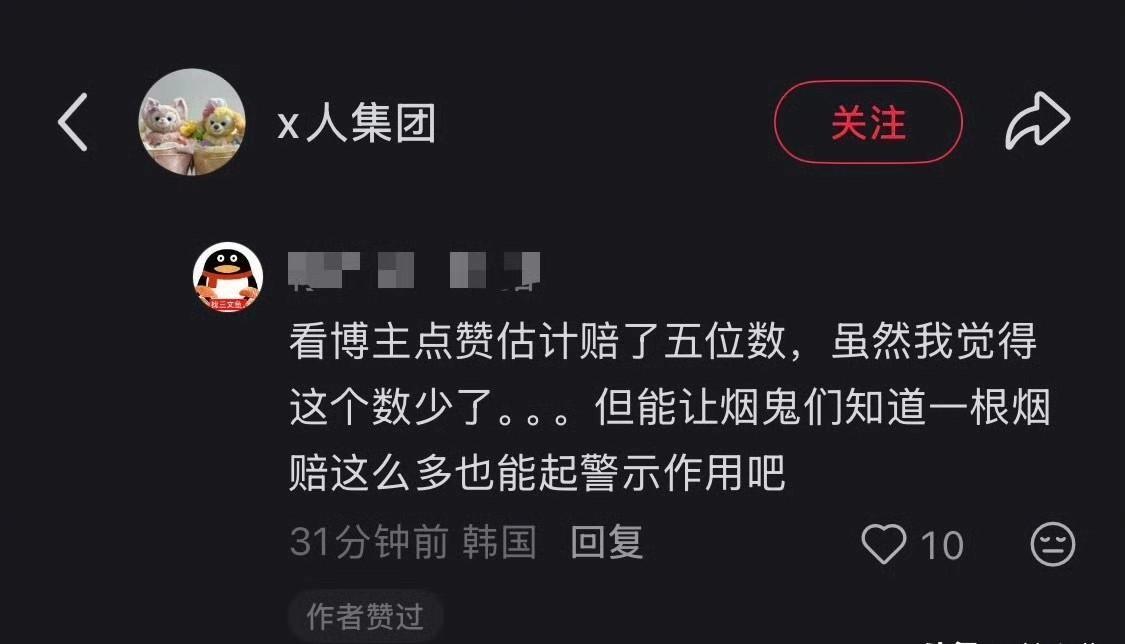Like the comment with the heart icon
The width and height of the screenshot is (1125, 644).
[883, 544]
